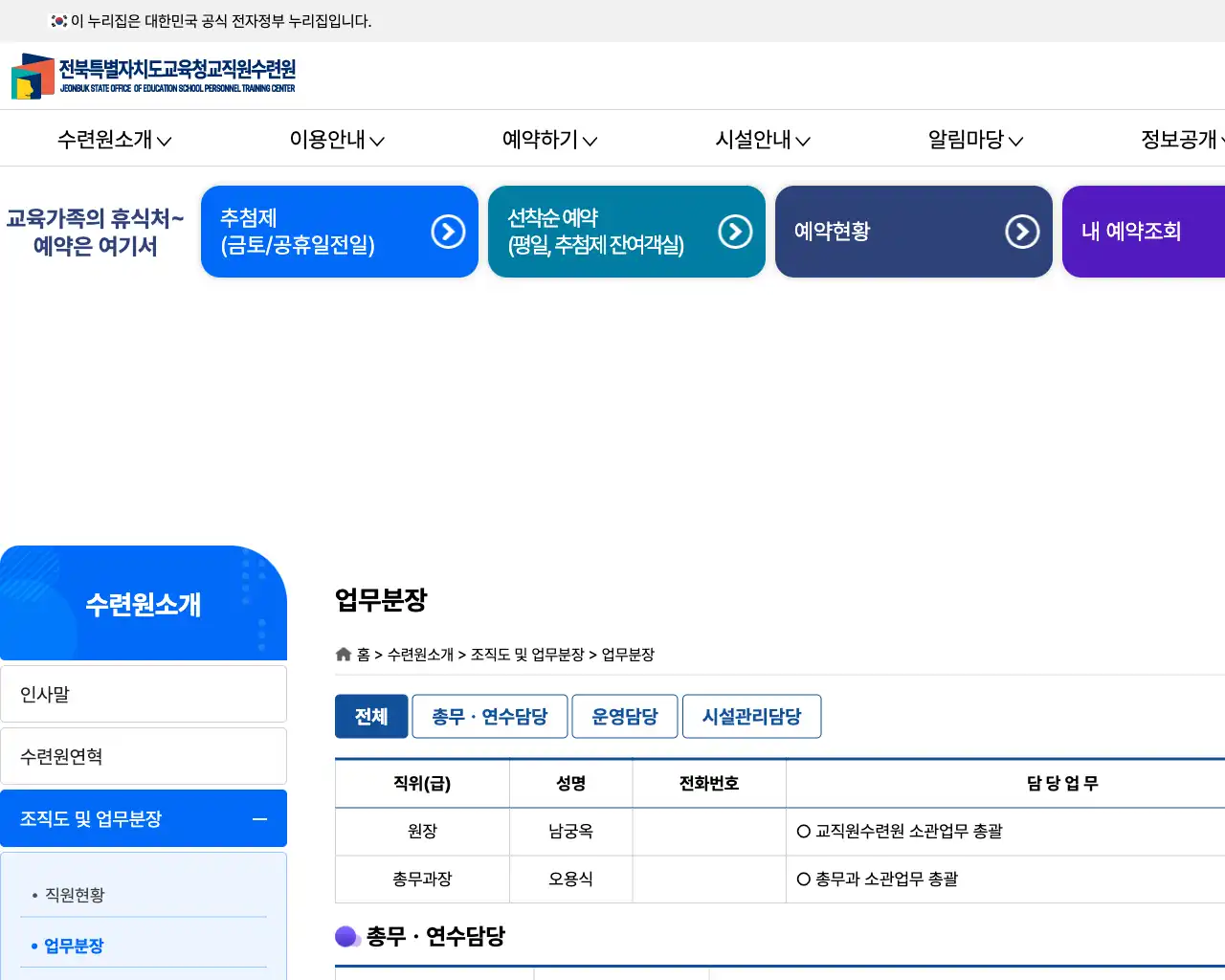Select the 시설관리담당 tab
Viewport: 1225px width, 980px height.
click(751, 716)
